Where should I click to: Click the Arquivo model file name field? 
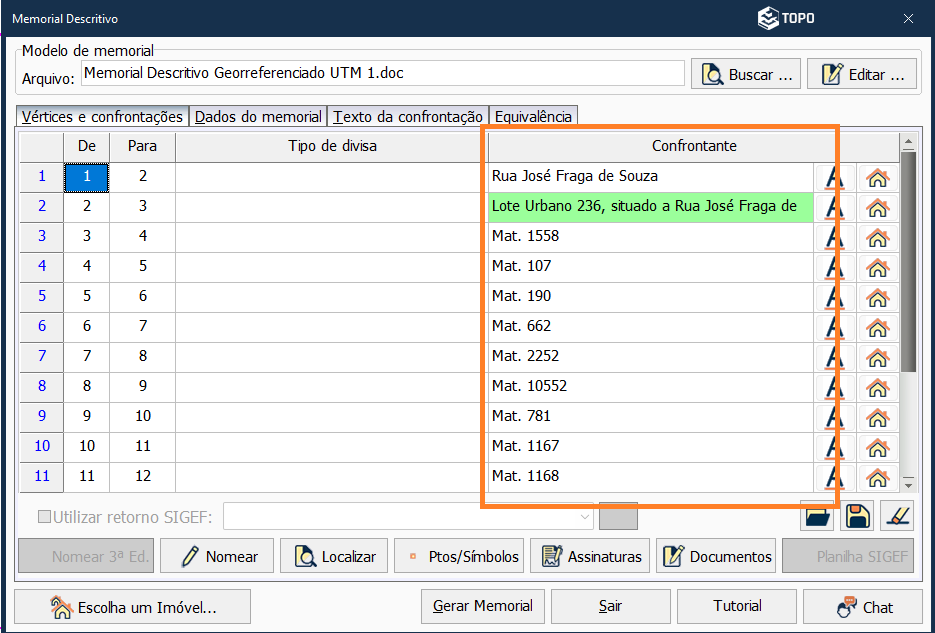coord(382,73)
